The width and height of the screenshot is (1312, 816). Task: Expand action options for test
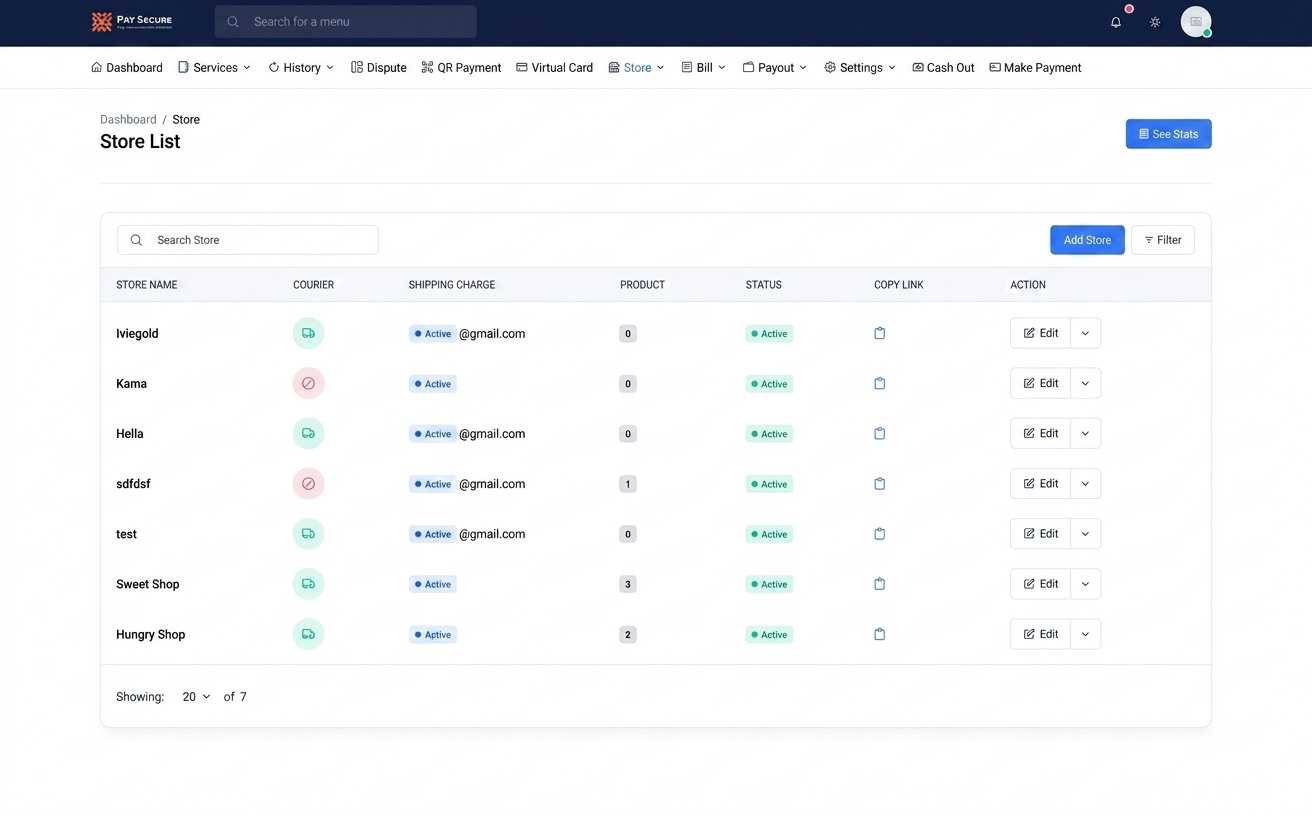1085,533
